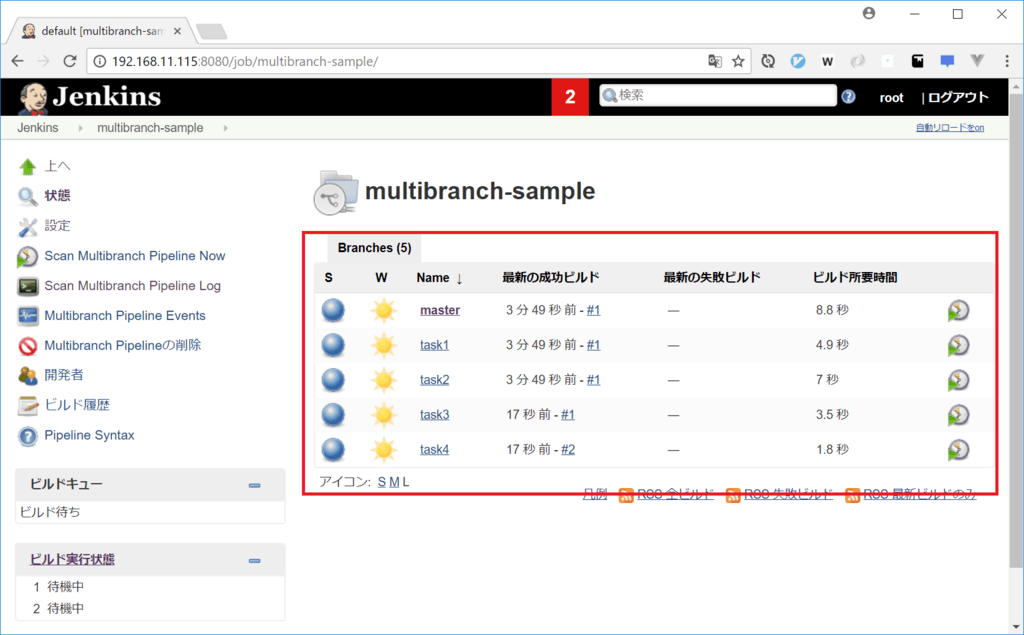Sort branches by the Name column
1024x635 pixels.
click(x=440, y=278)
